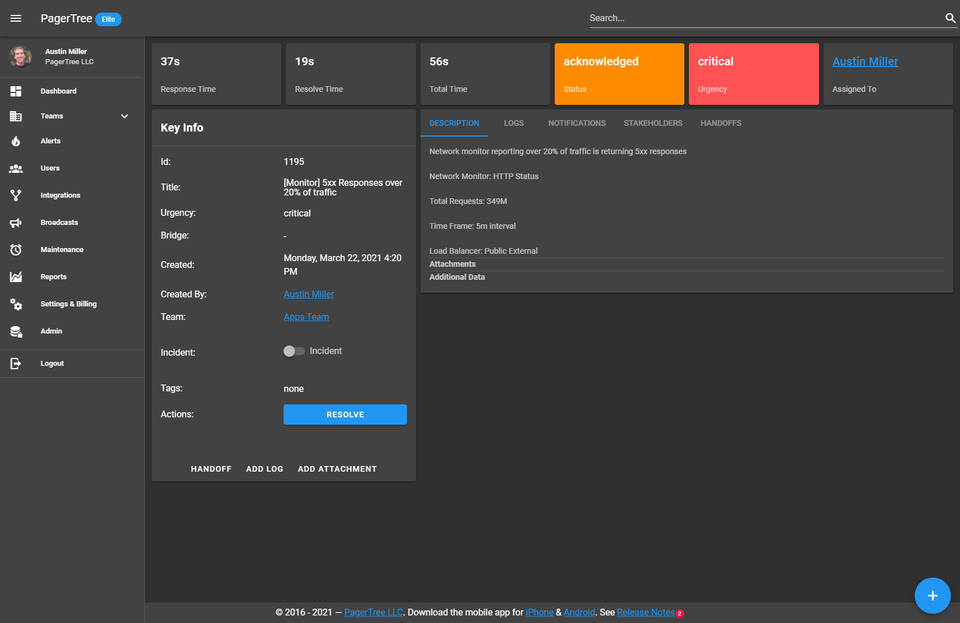Click the Handoff action button
960x623 pixels.
coord(211,469)
